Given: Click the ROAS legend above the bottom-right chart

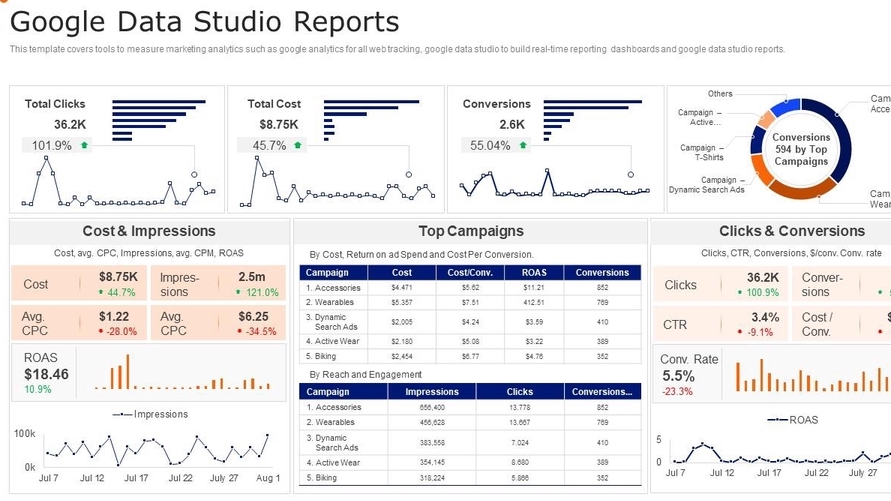Looking at the screenshot, I should pyautogui.click(x=792, y=420).
